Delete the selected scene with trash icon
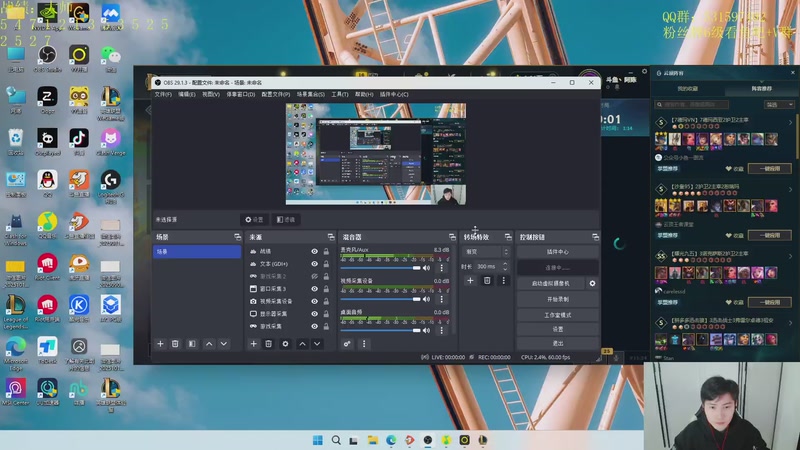The height and width of the screenshot is (450, 800). click(x=175, y=343)
